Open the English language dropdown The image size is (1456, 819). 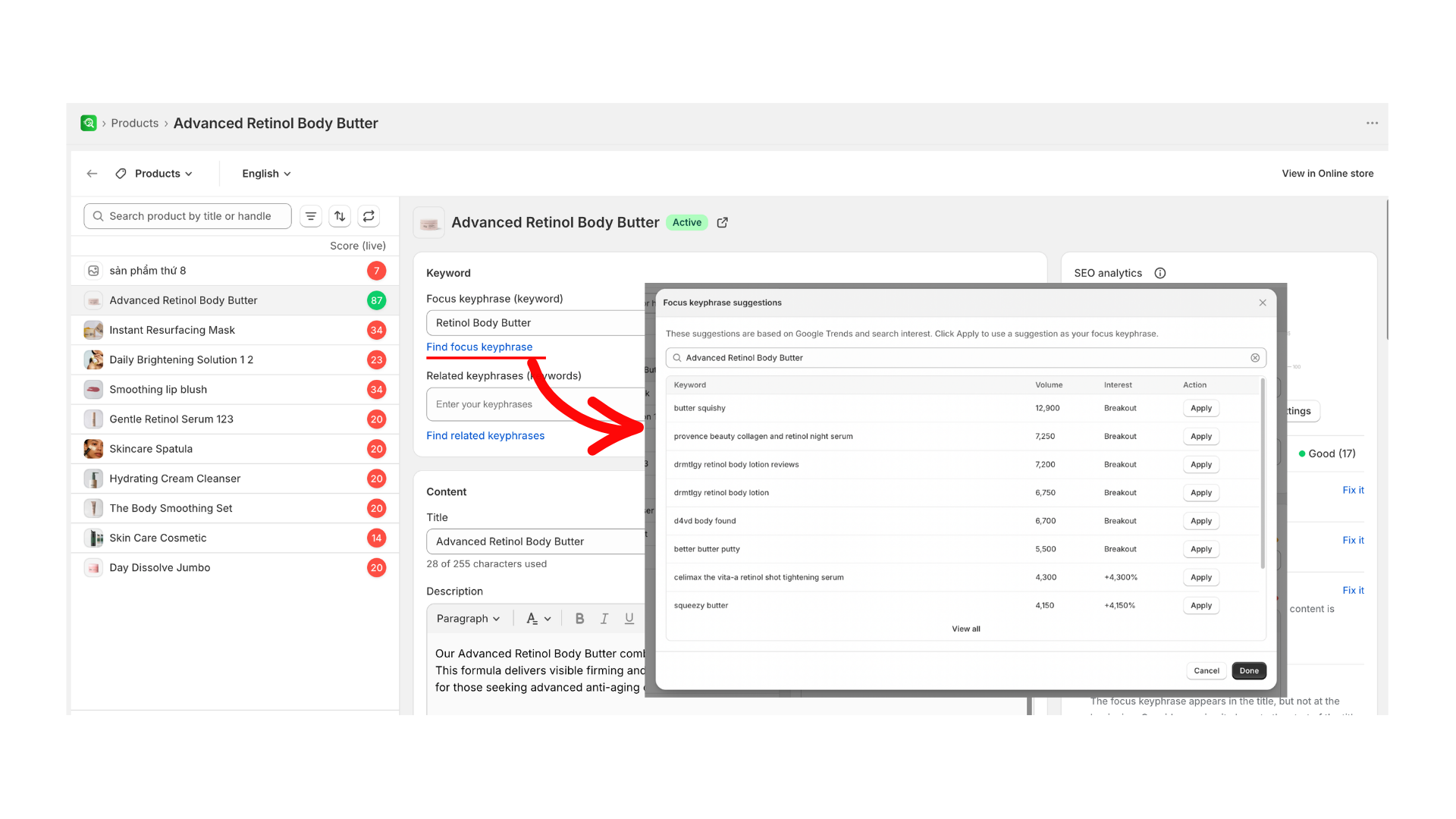(x=266, y=174)
